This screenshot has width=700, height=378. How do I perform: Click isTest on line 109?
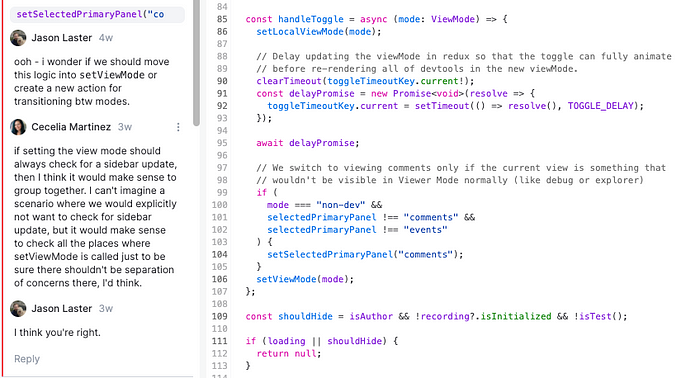tap(595, 316)
